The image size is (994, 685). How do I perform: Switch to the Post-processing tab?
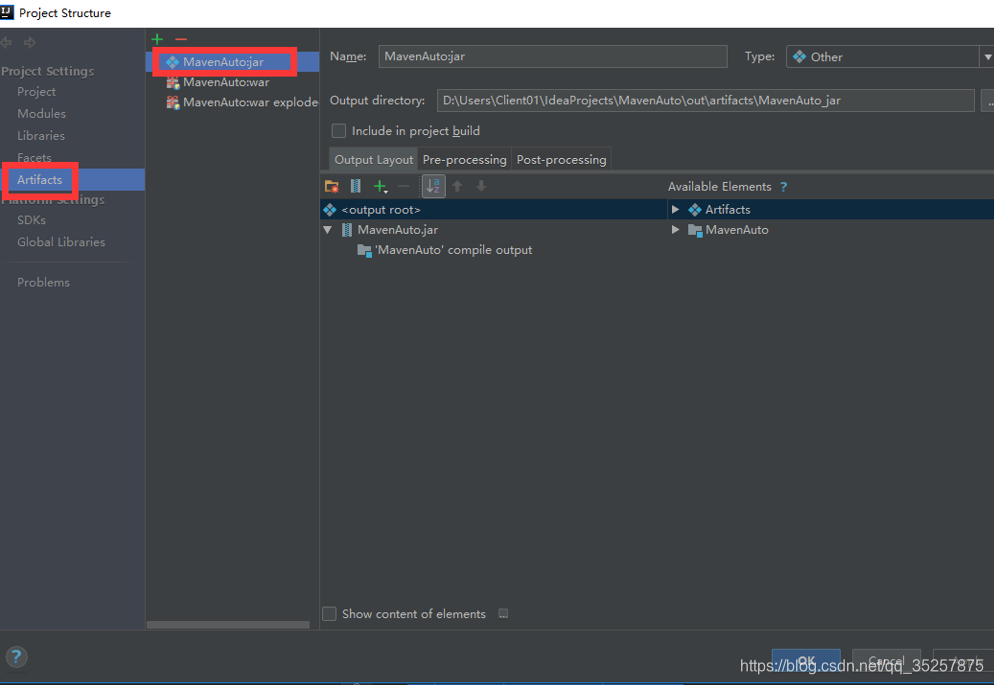[561, 160]
